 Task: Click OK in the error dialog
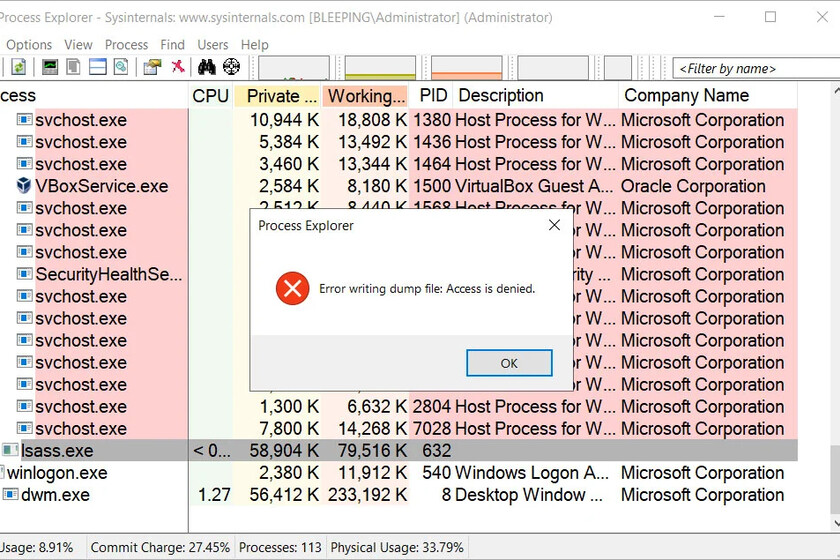click(x=509, y=363)
